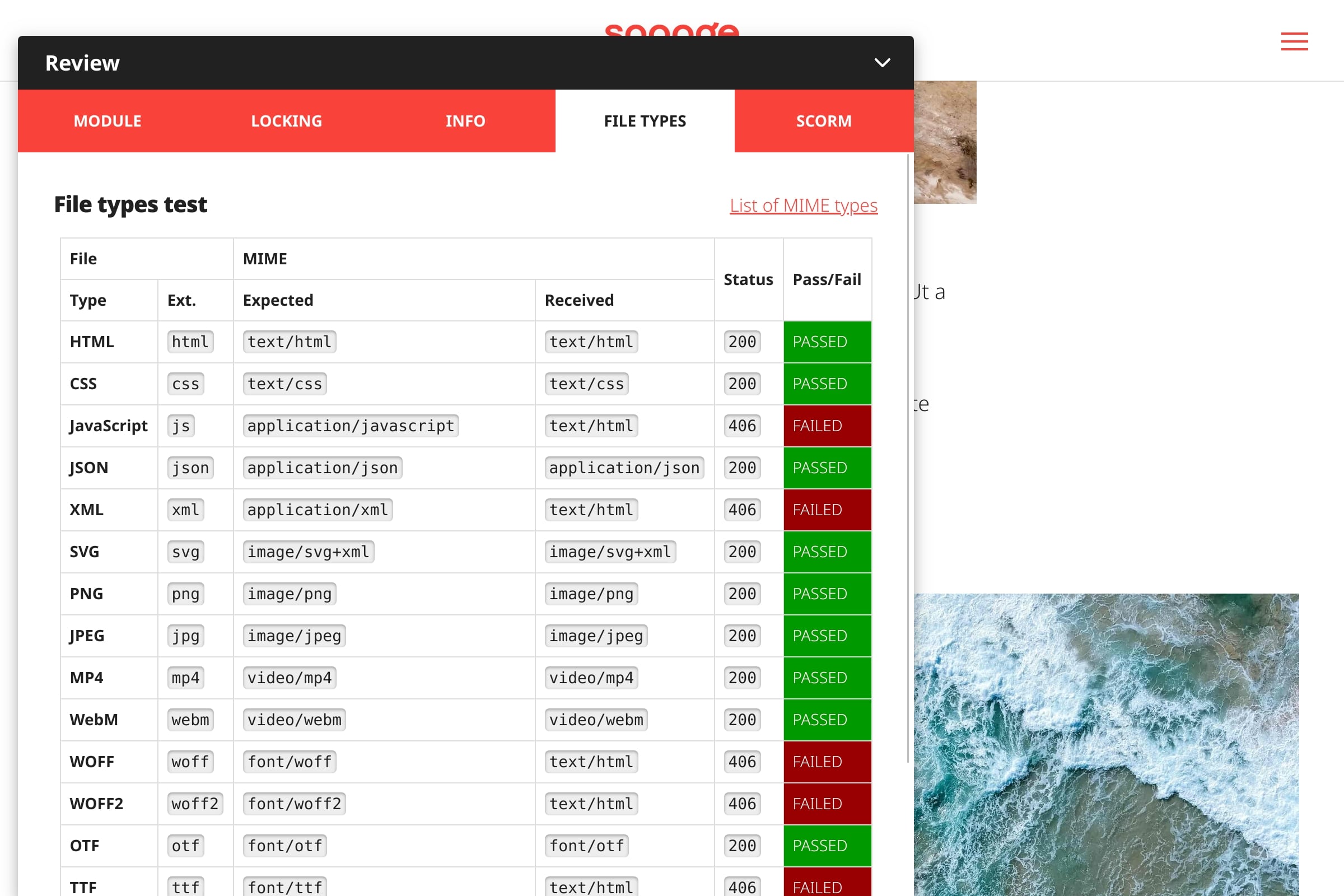Switch to the MODULE tab

point(108,120)
